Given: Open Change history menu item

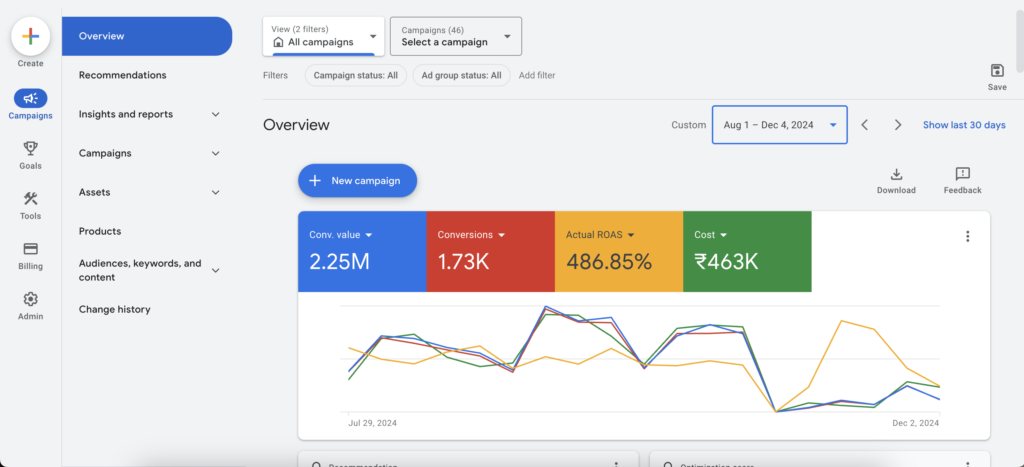Looking at the screenshot, I should pyautogui.click(x=115, y=309).
